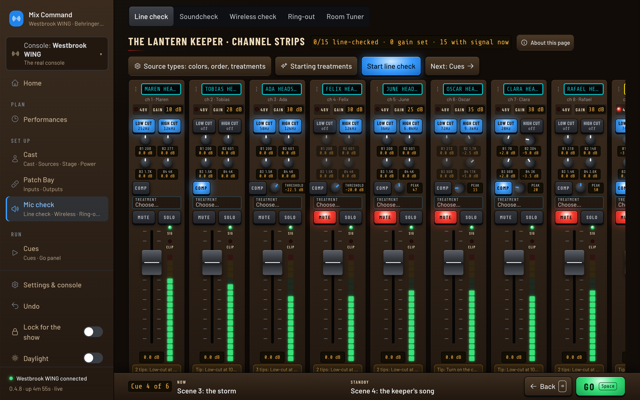Viewport: 640px width, 400px height.
Task: Click the drag handle on Maren's channel strip
Action: tap(136, 89)
